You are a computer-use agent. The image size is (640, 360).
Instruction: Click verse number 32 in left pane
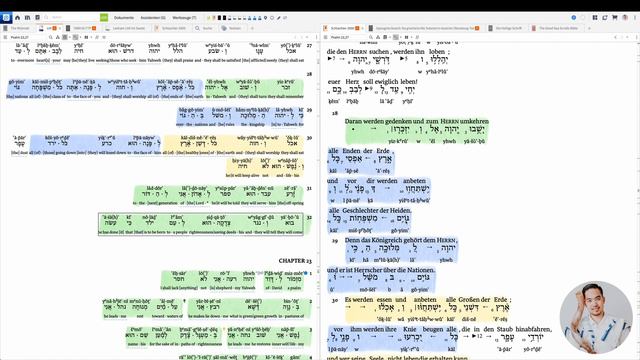point(309,218)
